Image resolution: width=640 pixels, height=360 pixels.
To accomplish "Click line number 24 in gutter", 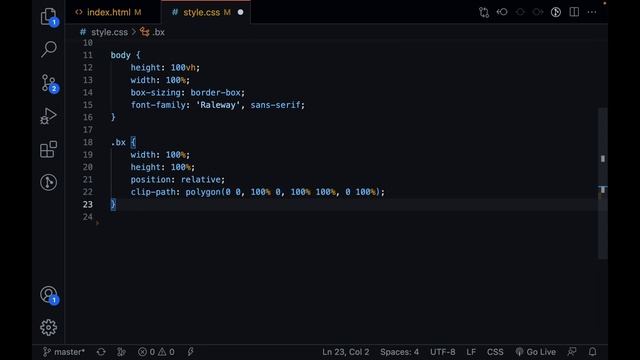I will [x=88, y=217].
